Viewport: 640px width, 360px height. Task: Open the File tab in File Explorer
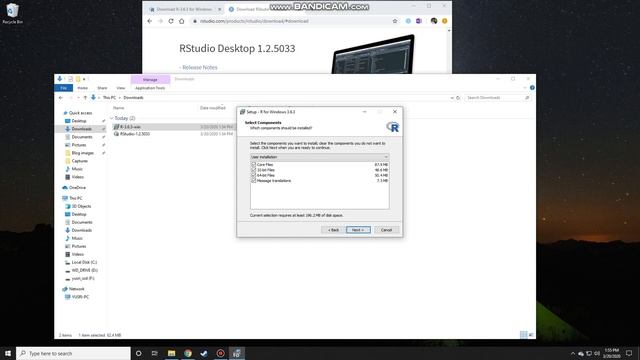click(64, 88)
